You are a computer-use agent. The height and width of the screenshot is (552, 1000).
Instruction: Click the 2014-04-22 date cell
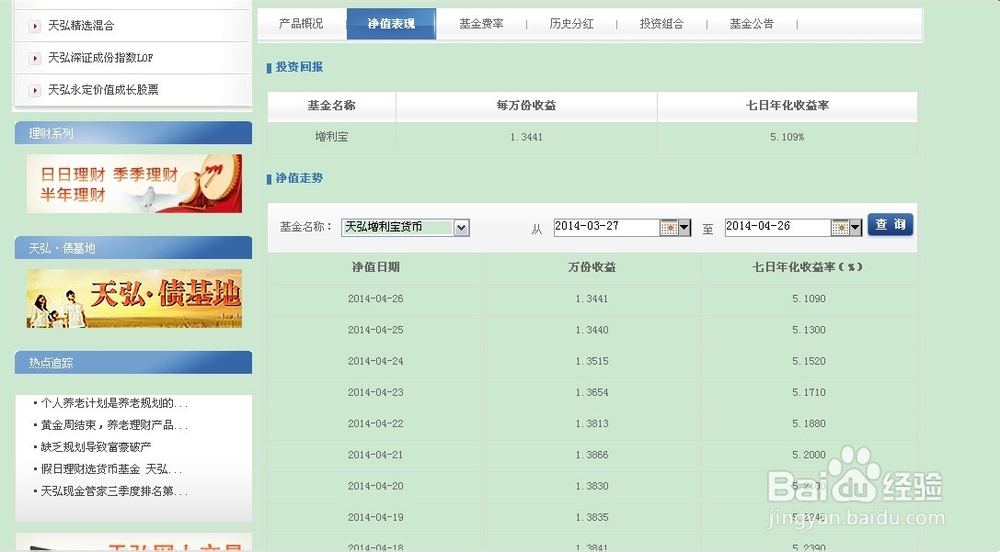coord(376,423)
